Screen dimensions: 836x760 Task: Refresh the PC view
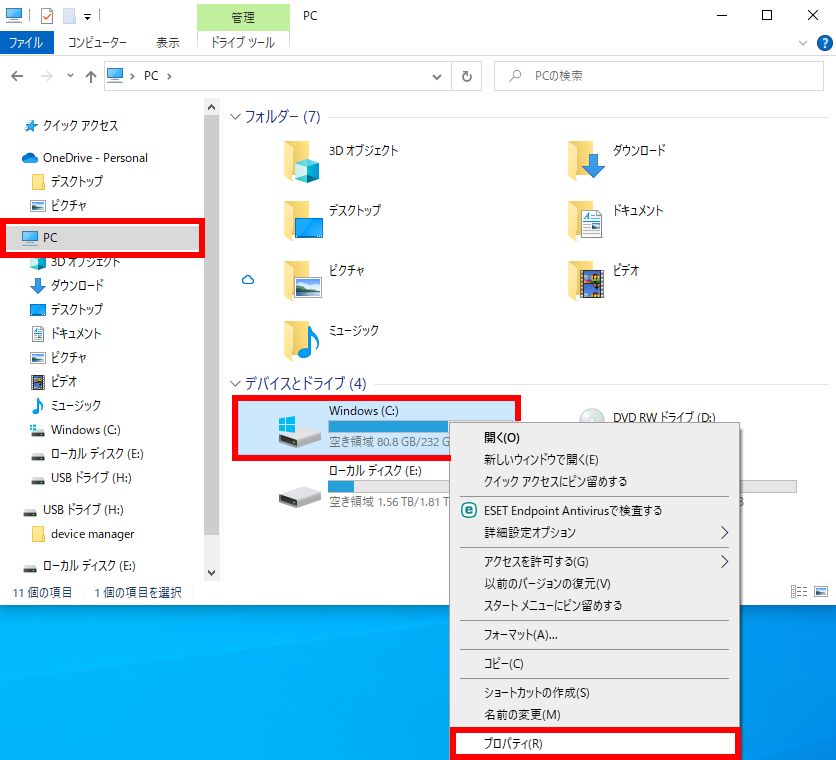coord(467,76)
